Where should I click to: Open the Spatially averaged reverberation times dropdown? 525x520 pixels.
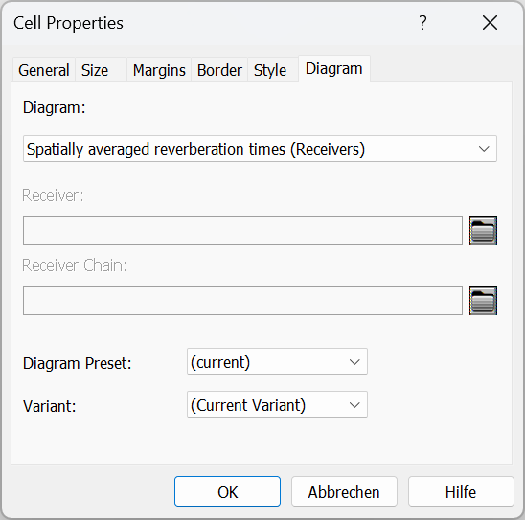[x=260, y=149]
